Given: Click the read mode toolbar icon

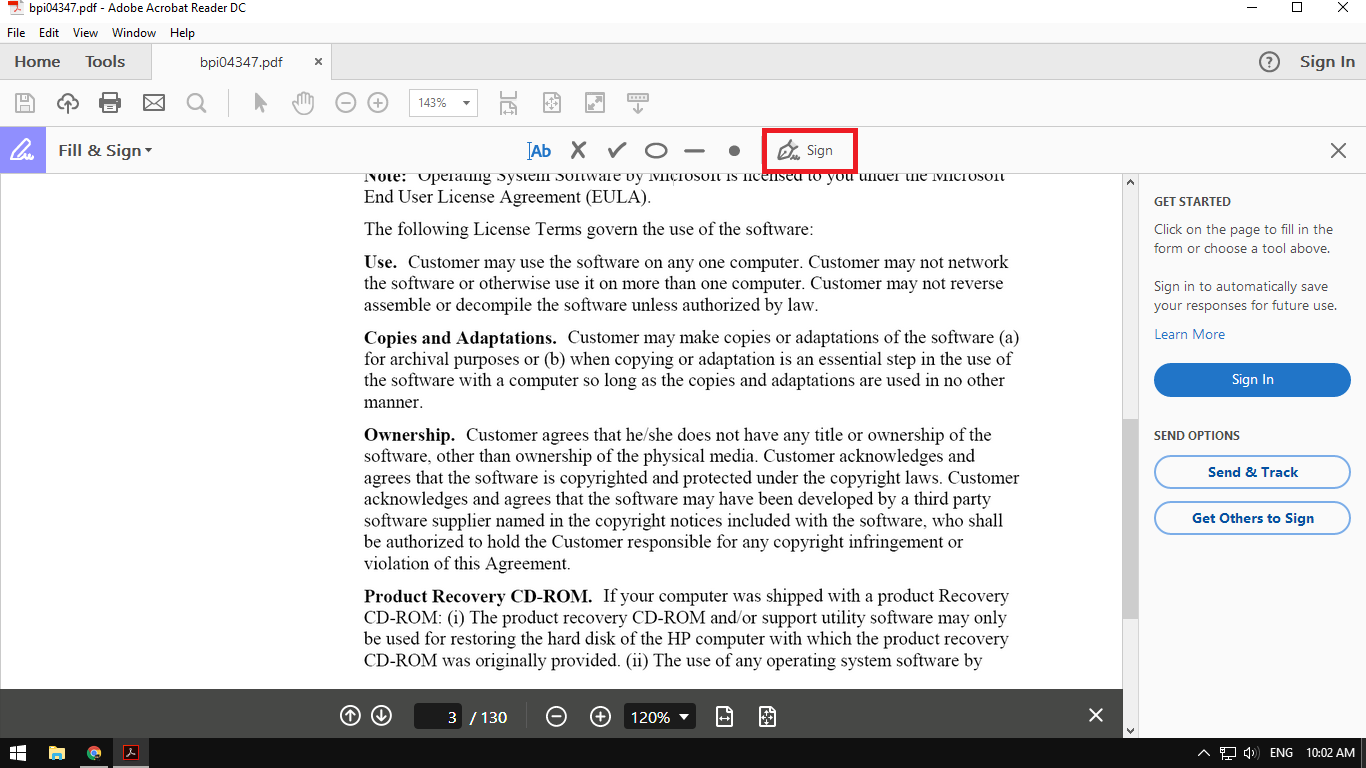Looking at the screenshot, I should pyautogui.click(x=638, y=102).
